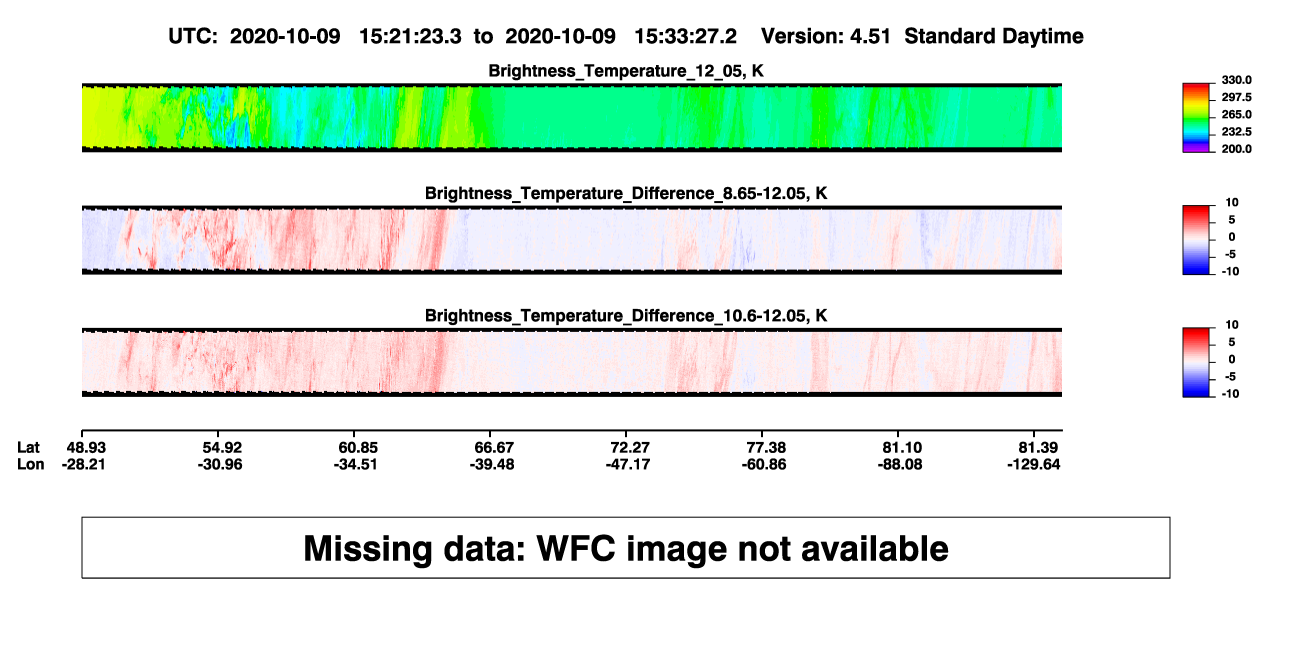Click the 'Version: 4.51' text
The image size is (1300, 667).
pyautogui.click(x=826, y=36)
